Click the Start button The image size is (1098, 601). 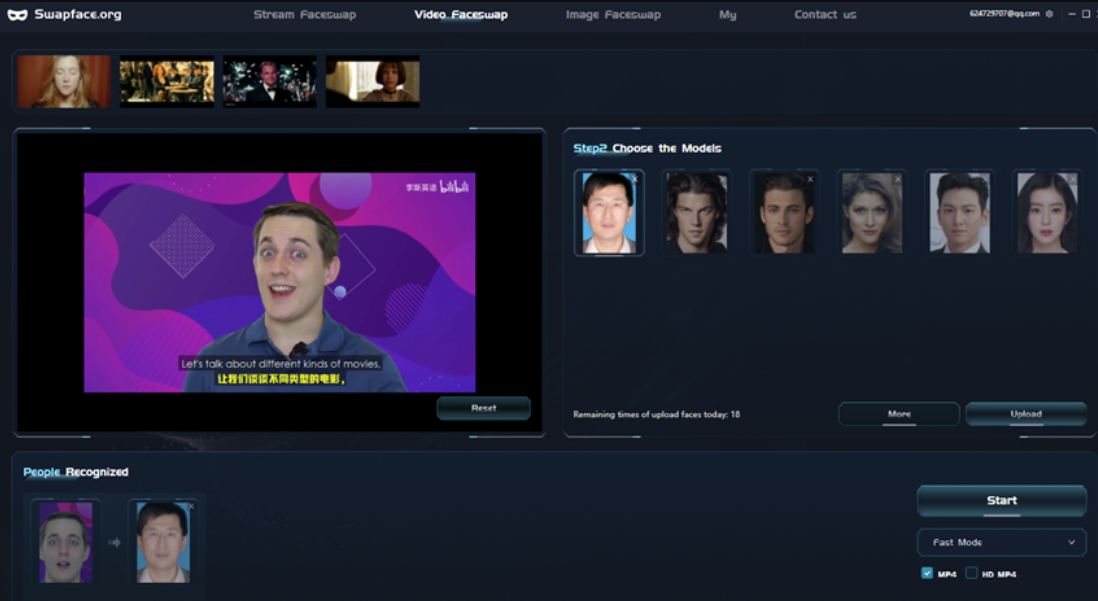[x=1001, y=500]
